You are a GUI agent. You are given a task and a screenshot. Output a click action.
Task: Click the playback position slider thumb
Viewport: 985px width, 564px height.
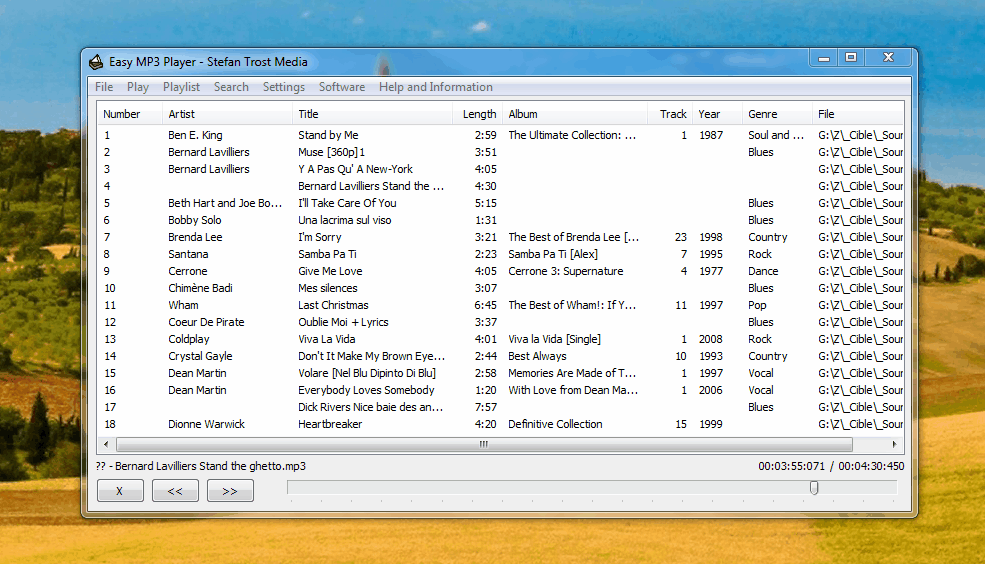click(814, 487)
